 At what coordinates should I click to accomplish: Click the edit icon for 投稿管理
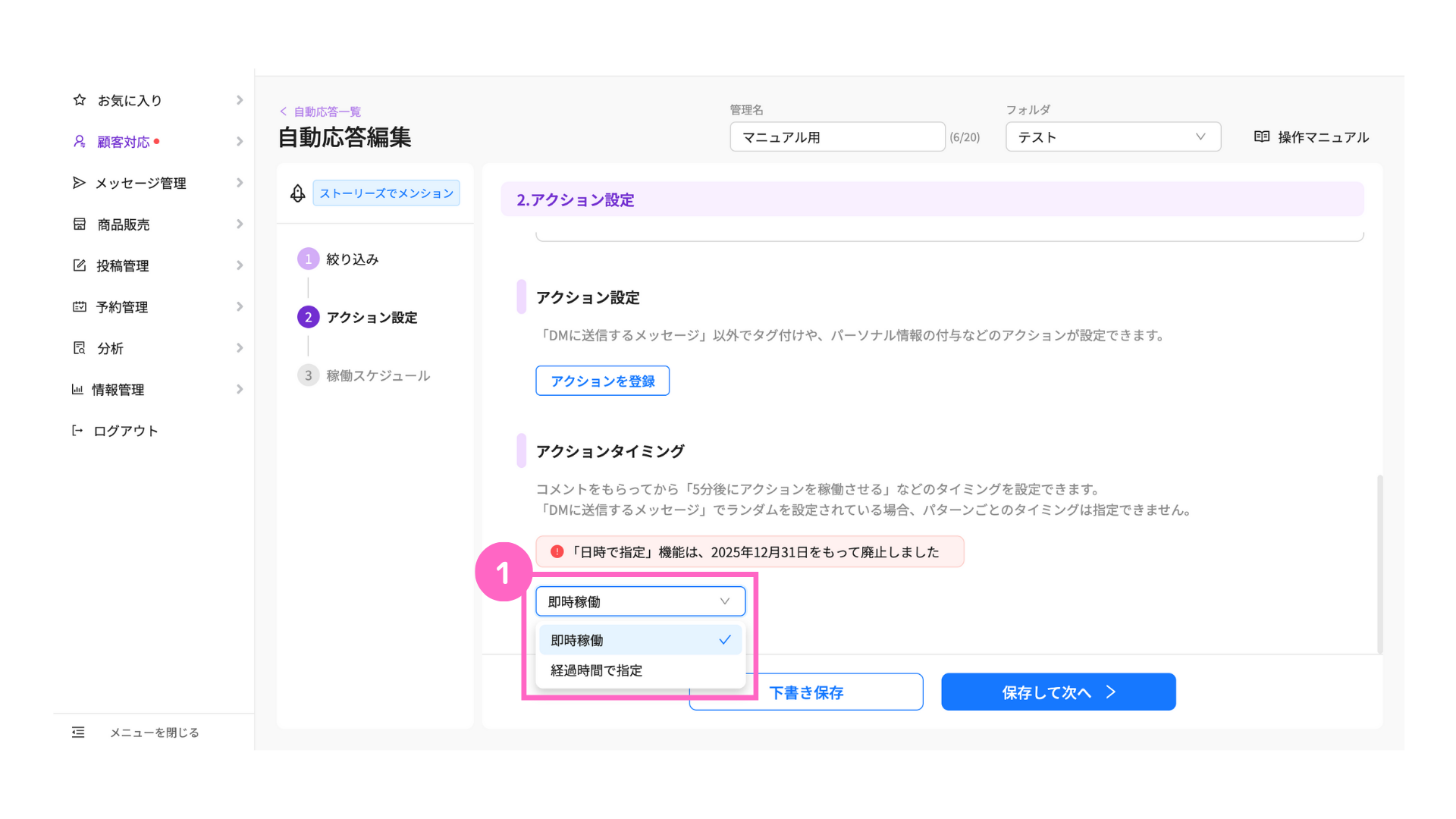tap(80, 265)
